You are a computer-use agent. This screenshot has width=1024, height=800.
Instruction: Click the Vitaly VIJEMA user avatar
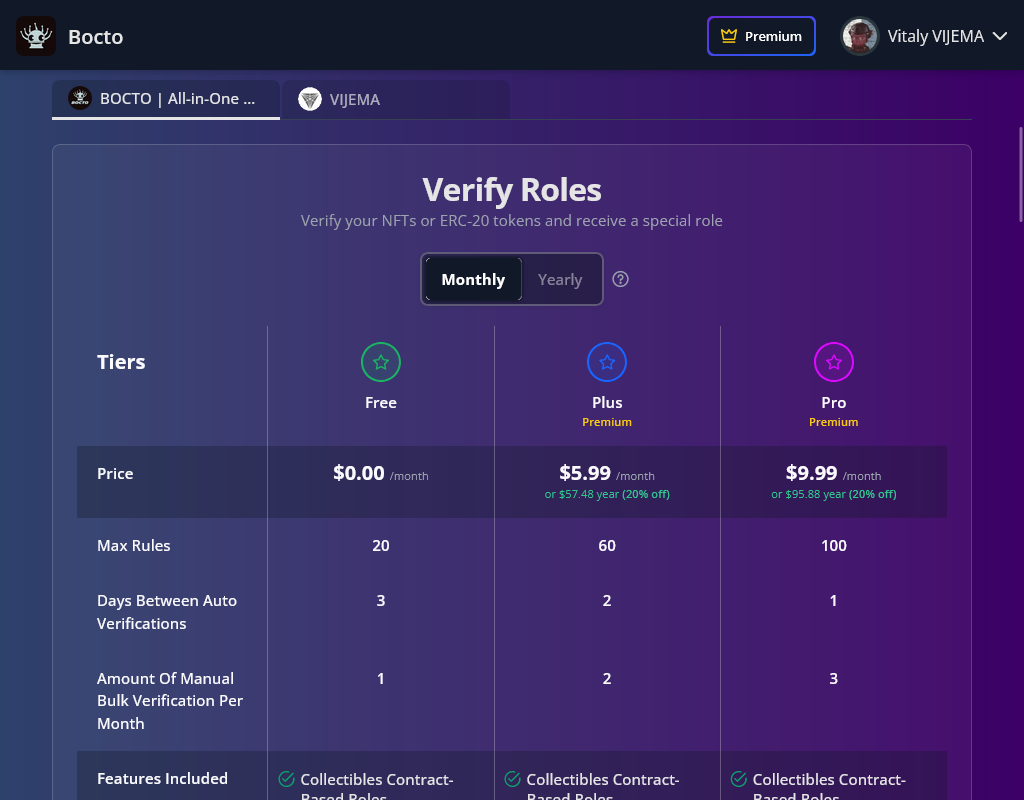click(x=859, y=36)
